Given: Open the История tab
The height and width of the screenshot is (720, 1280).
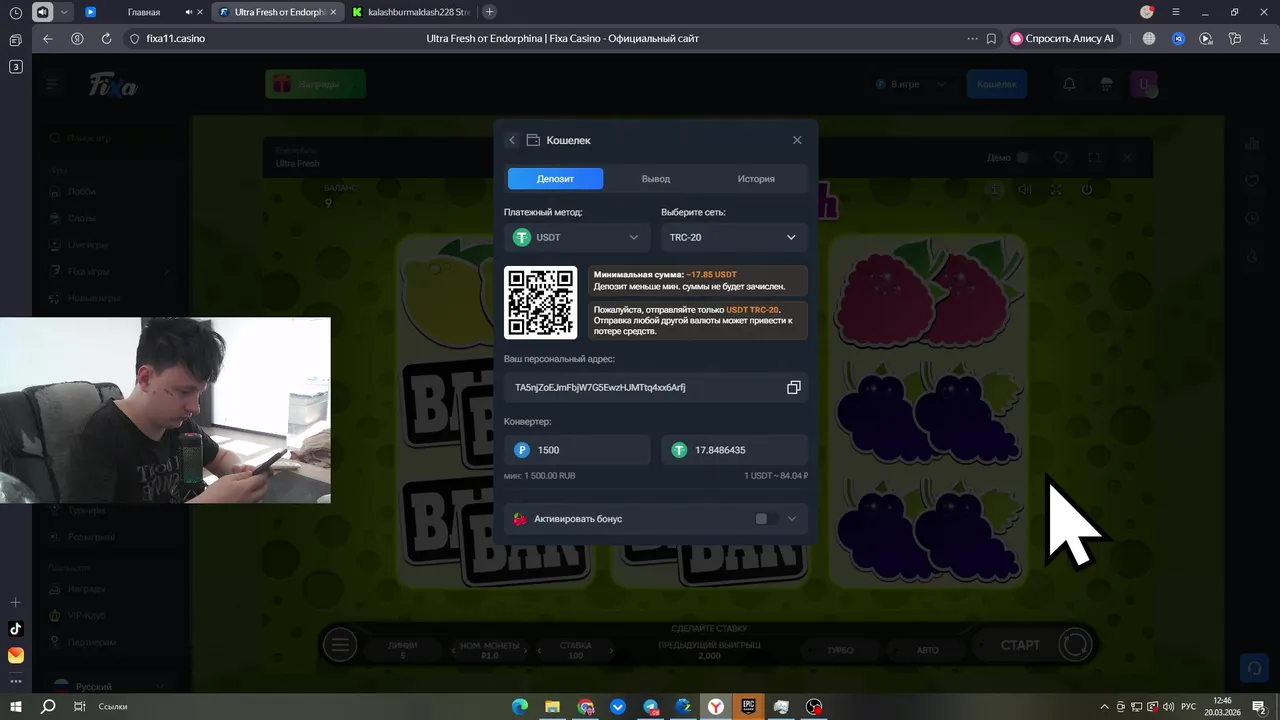Looking at the screenshot, I should [756, 179].
